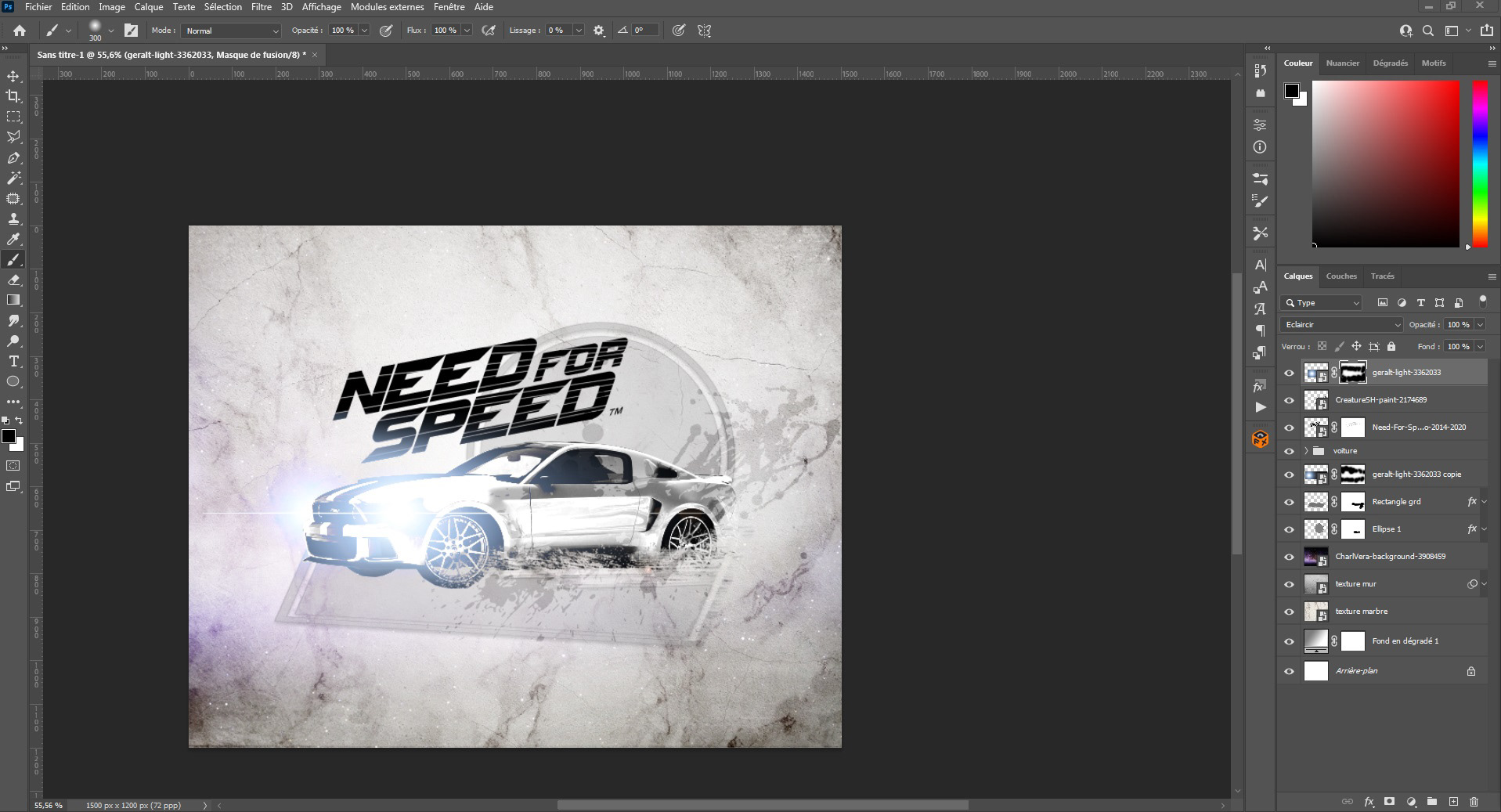Select the Horizontal Type tool

point(13,361)
